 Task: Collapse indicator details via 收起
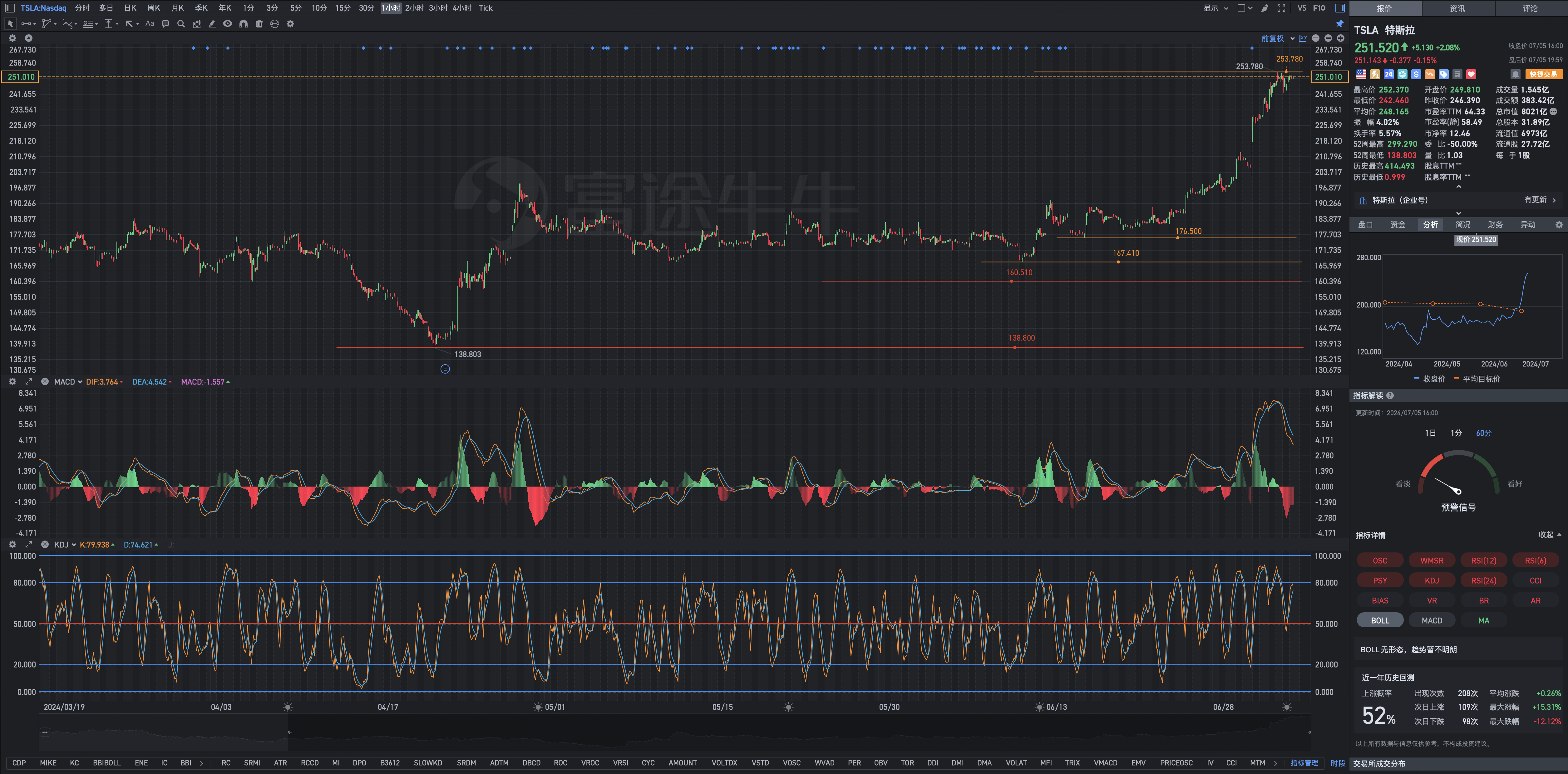coord(1550,535)
